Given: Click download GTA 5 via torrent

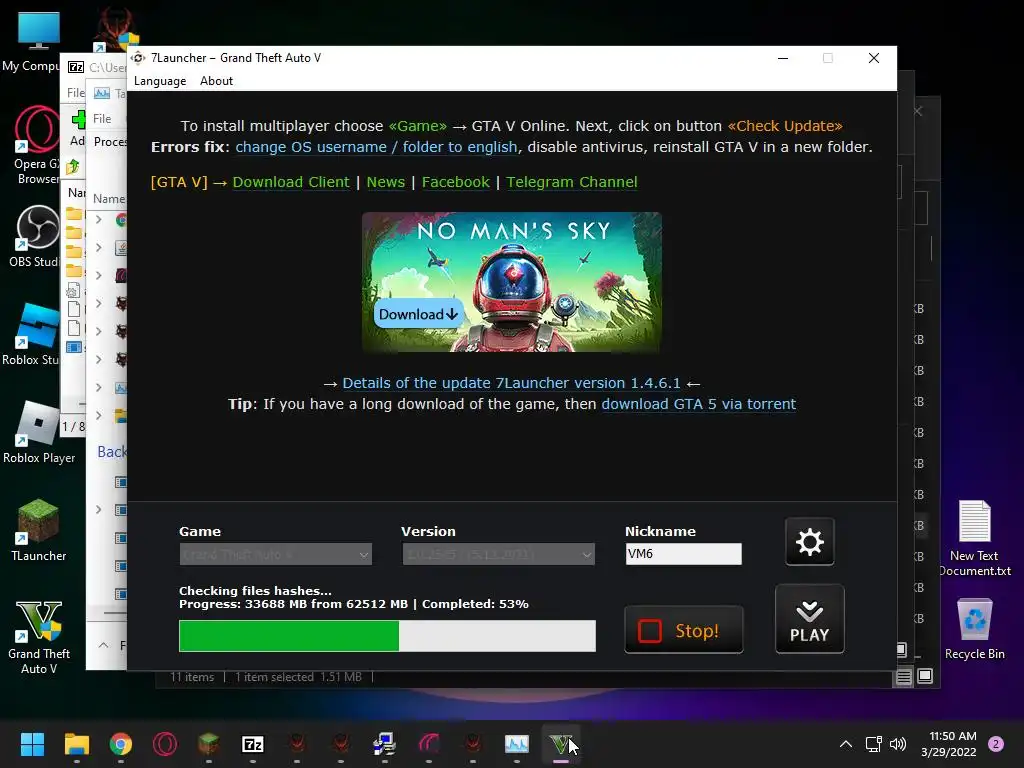Looking at the screenshot, I should coord(698,404).
